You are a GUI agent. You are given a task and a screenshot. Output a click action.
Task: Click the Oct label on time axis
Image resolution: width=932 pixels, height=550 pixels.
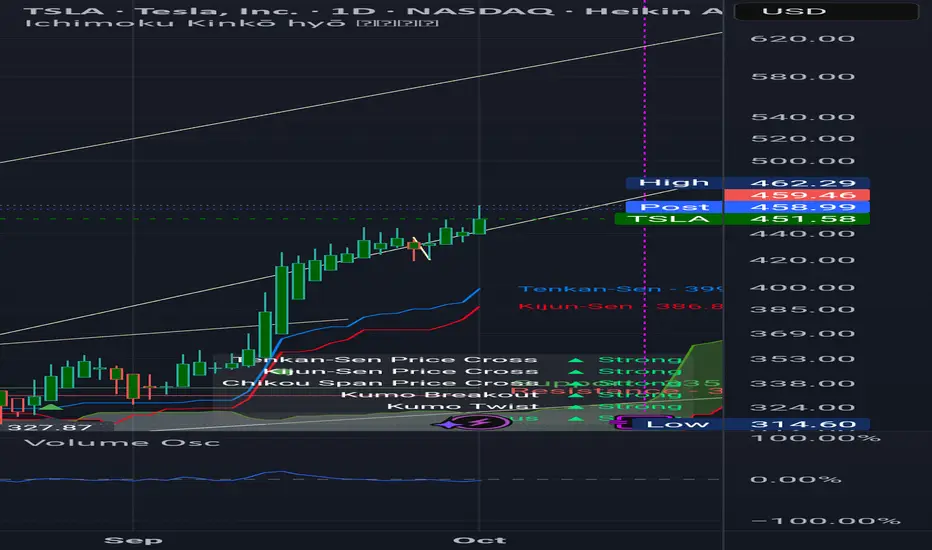[x=479, y=540]
